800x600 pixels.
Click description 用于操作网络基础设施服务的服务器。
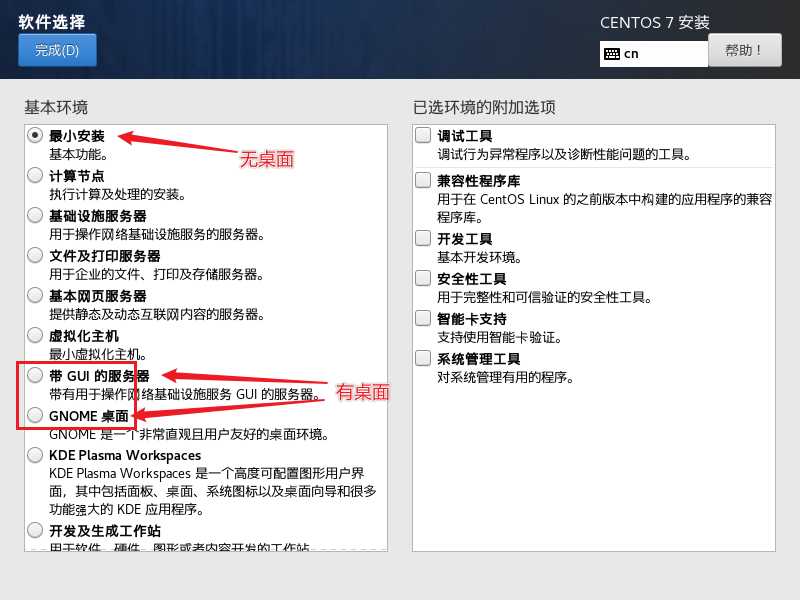click(157, 234)
